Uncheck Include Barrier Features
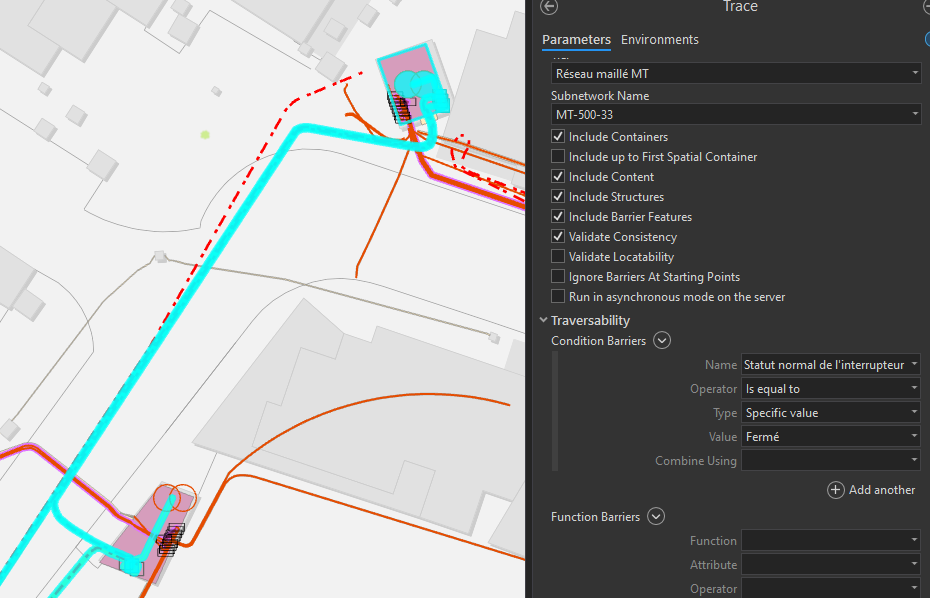The height and width of the screenshot is (598, 930). tap(557, 216)
